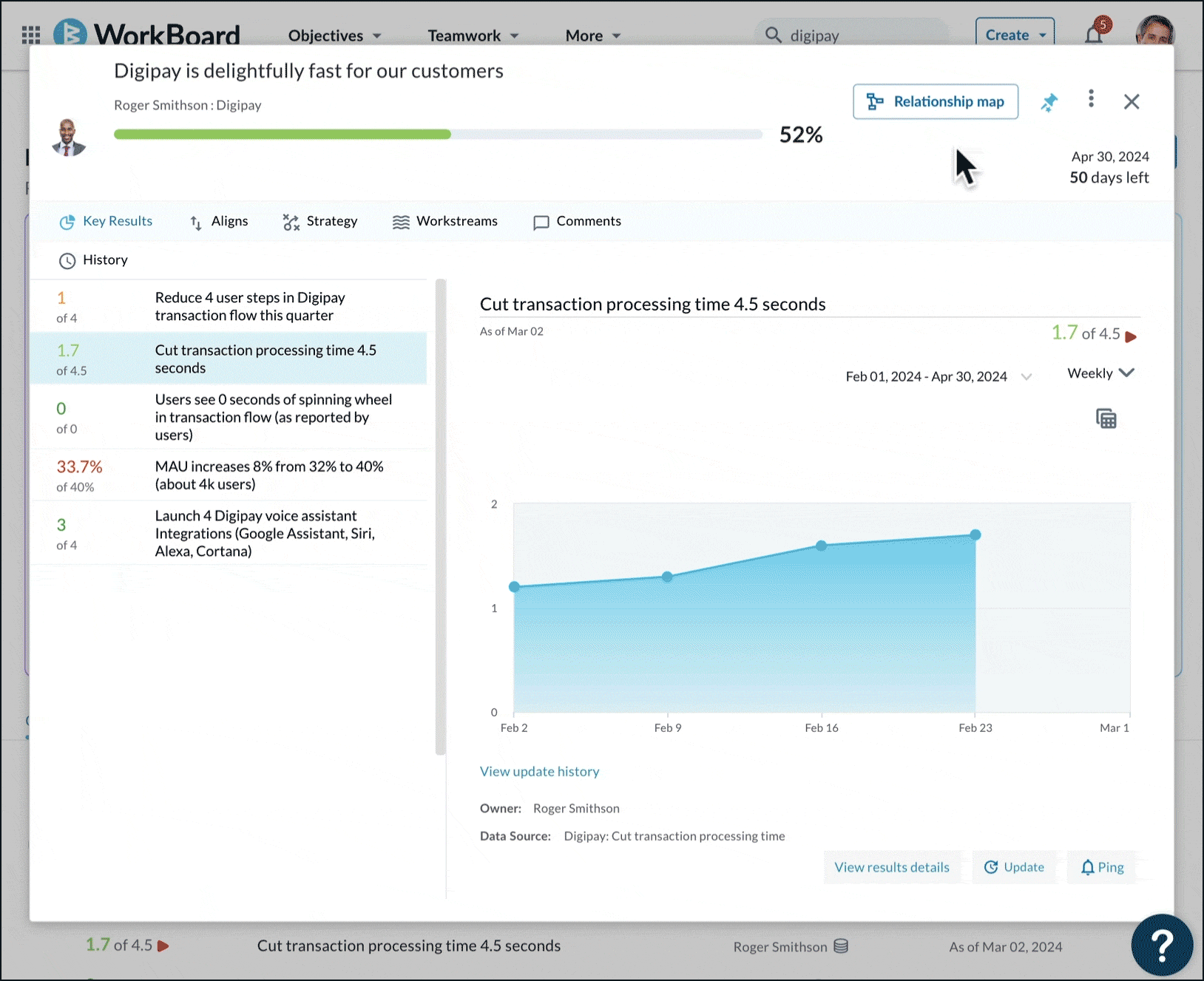Viewport: 1204px width, 981px height.
Task: Select Cut transaction processing time key result
Action: click(x=229, y=359)
